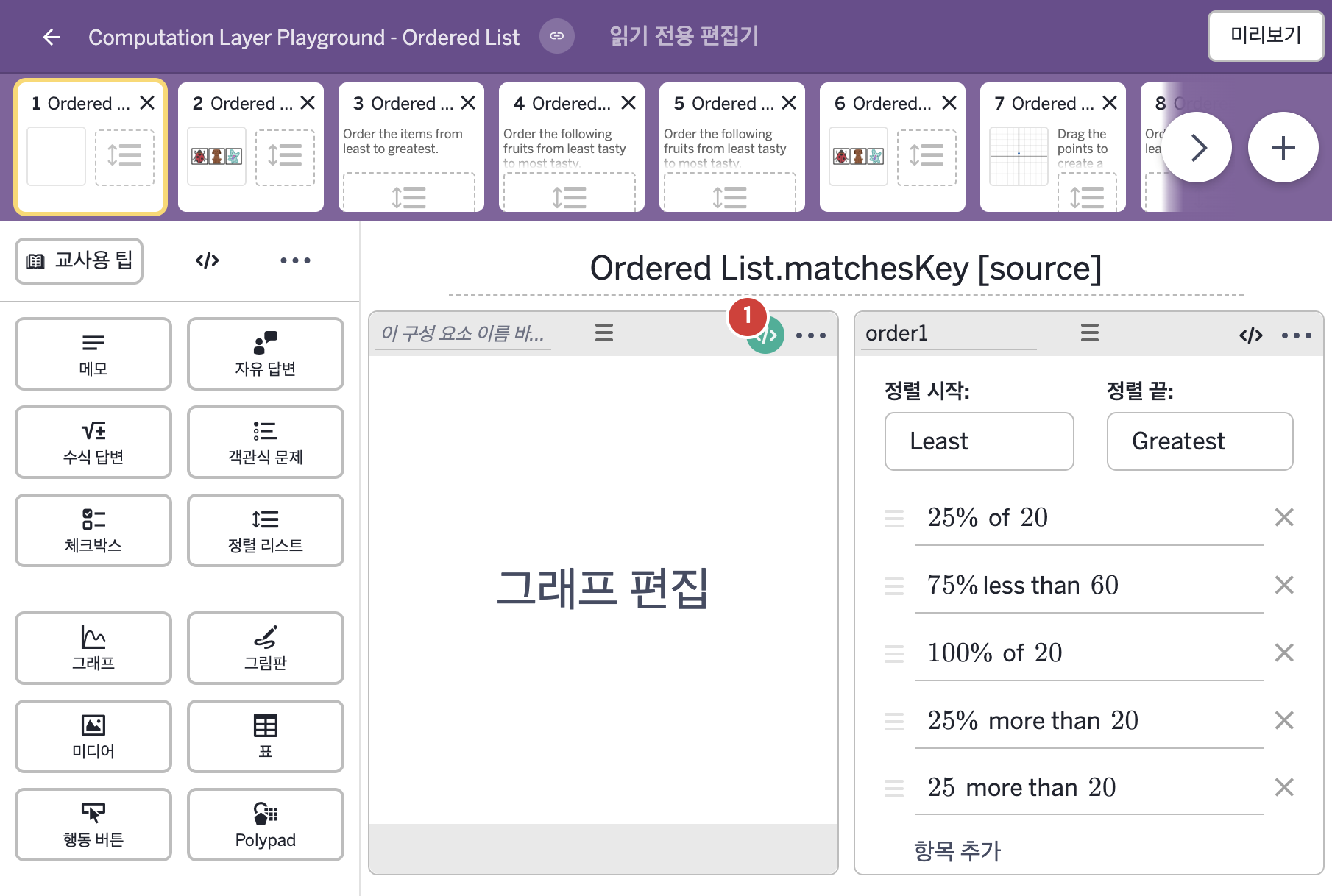
Task: Add a 객관식 문제 multiple choice component
Action: coord(266,442)
